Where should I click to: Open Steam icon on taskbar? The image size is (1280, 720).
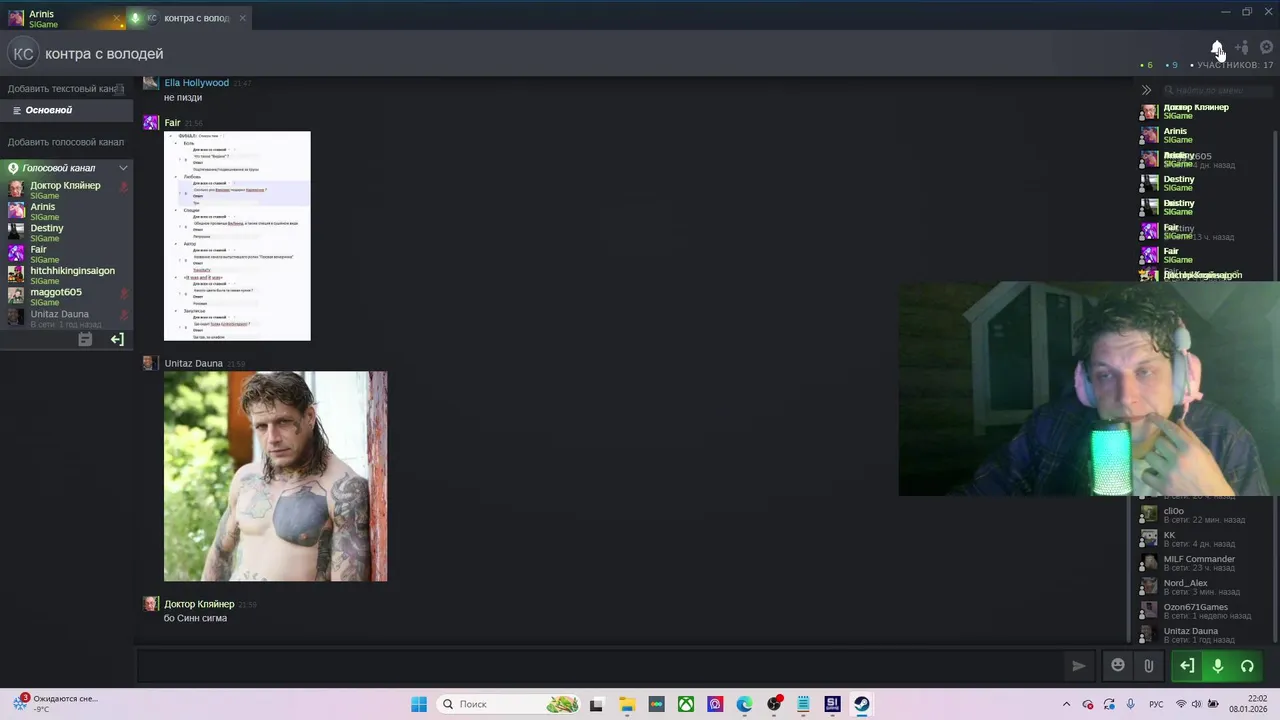861,704
